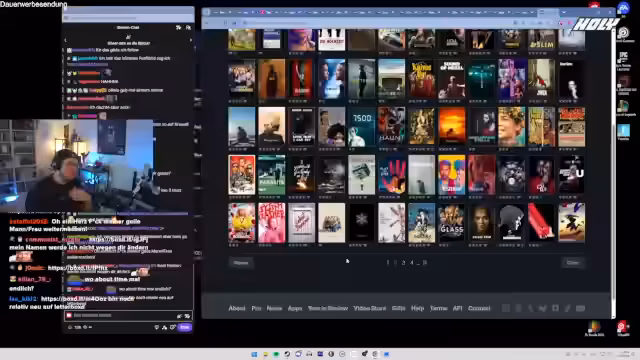Click the Older pagination button

[x=573, y=262]
